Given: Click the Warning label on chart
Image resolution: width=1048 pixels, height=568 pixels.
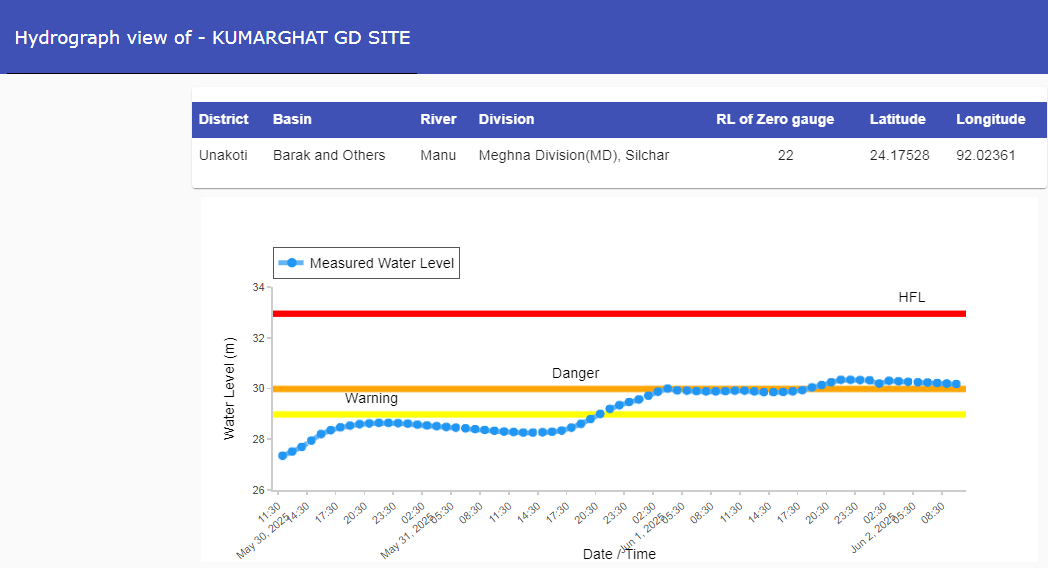Looking at the screenshot, I should point(371,399).
